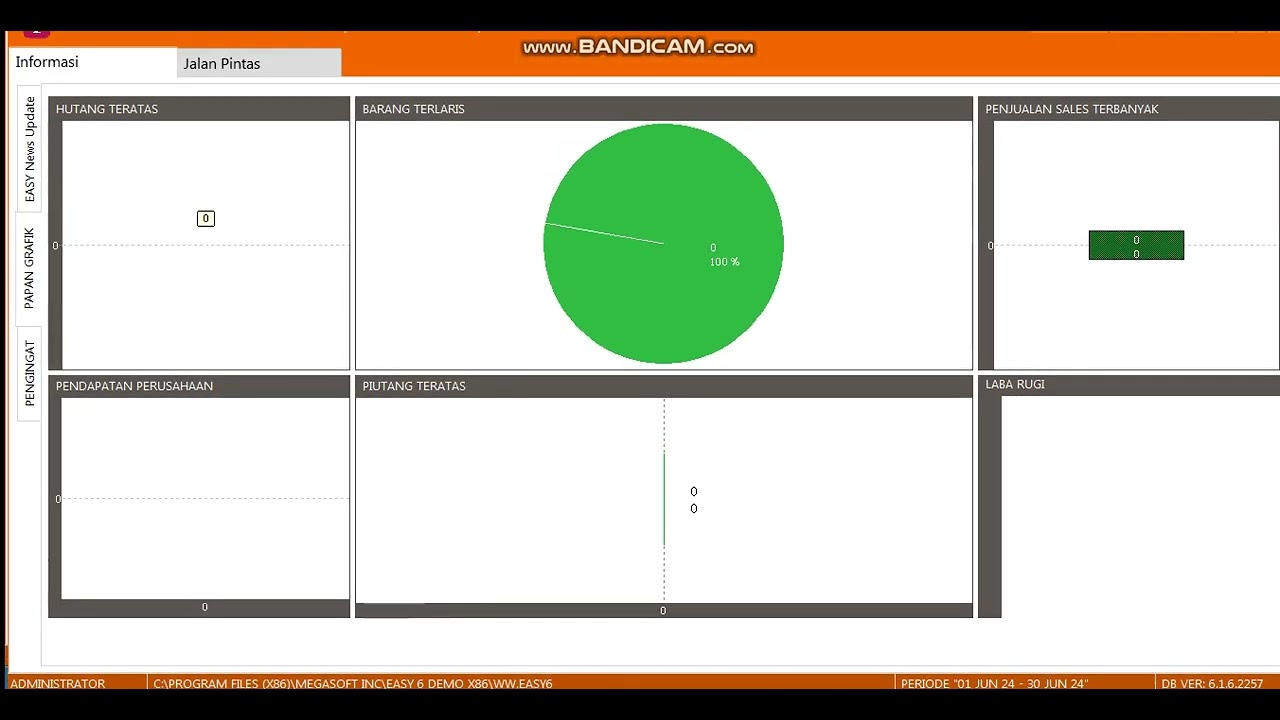
Task: Switch to the Informasi tab
Action: coord(92,62)
